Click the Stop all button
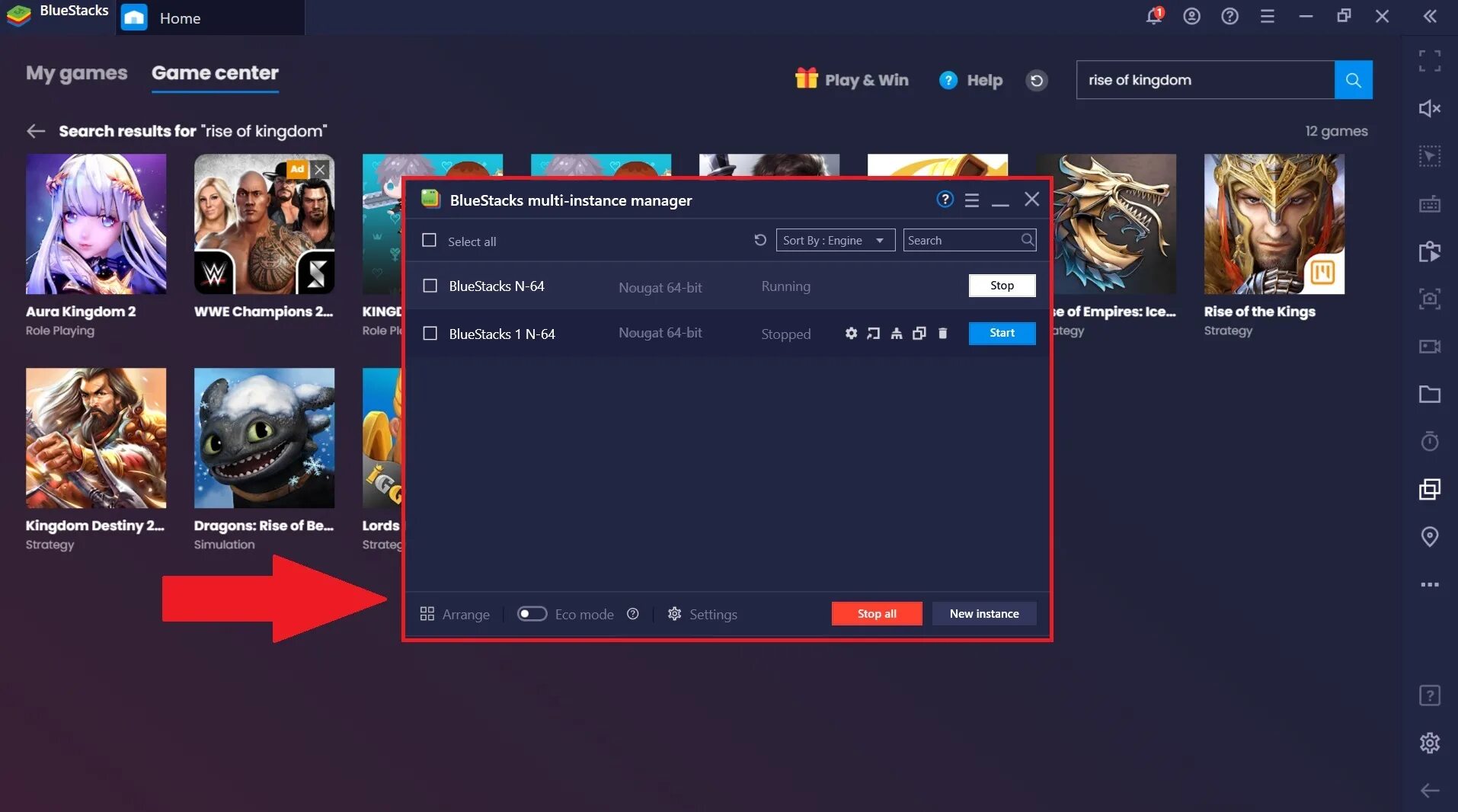1458x812 pixels. [877, 614]
